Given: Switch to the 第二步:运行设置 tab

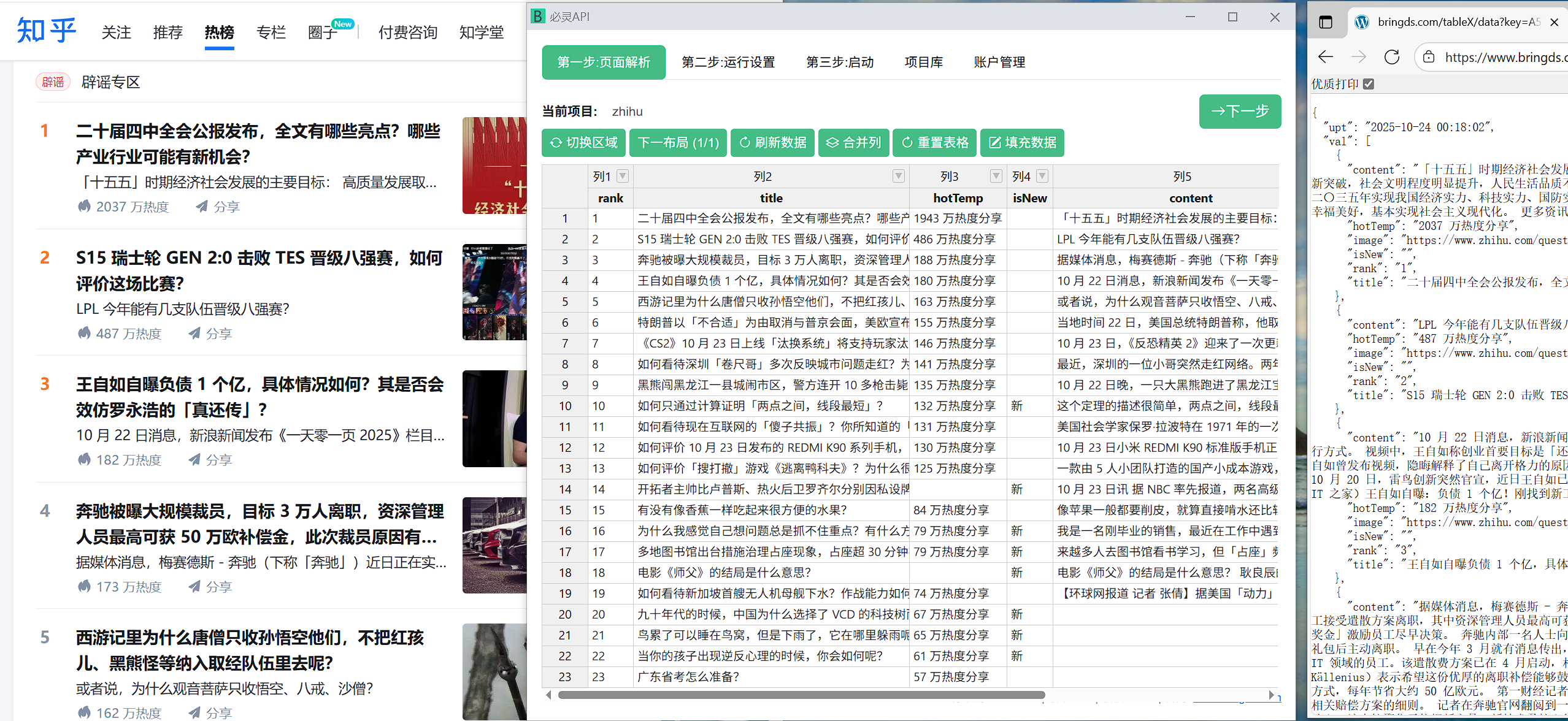Looking at the screenshot, I should pyautogui.click(x=728, y=62).
